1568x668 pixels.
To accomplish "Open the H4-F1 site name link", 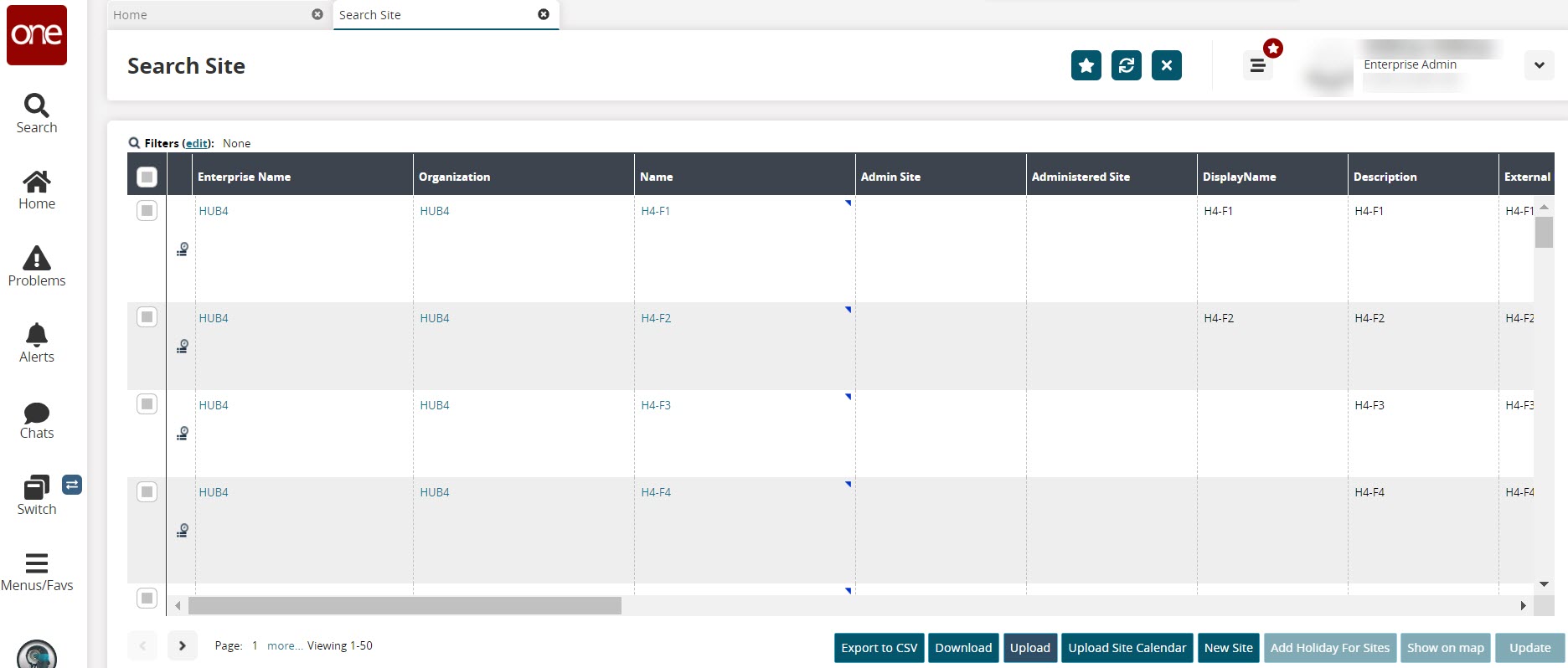I will (656, 211).
